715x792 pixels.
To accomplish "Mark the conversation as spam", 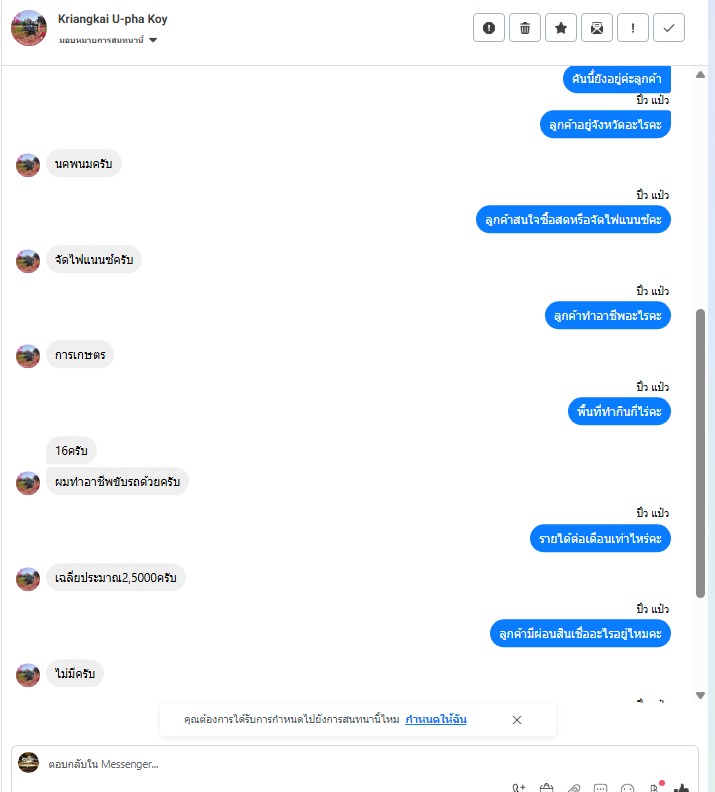I will [x=488, y=28].
